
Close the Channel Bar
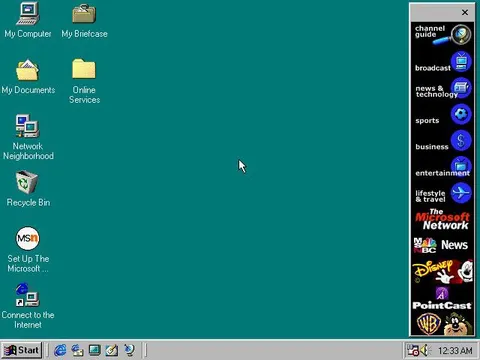pyautogui.click(x=465, y=12)
